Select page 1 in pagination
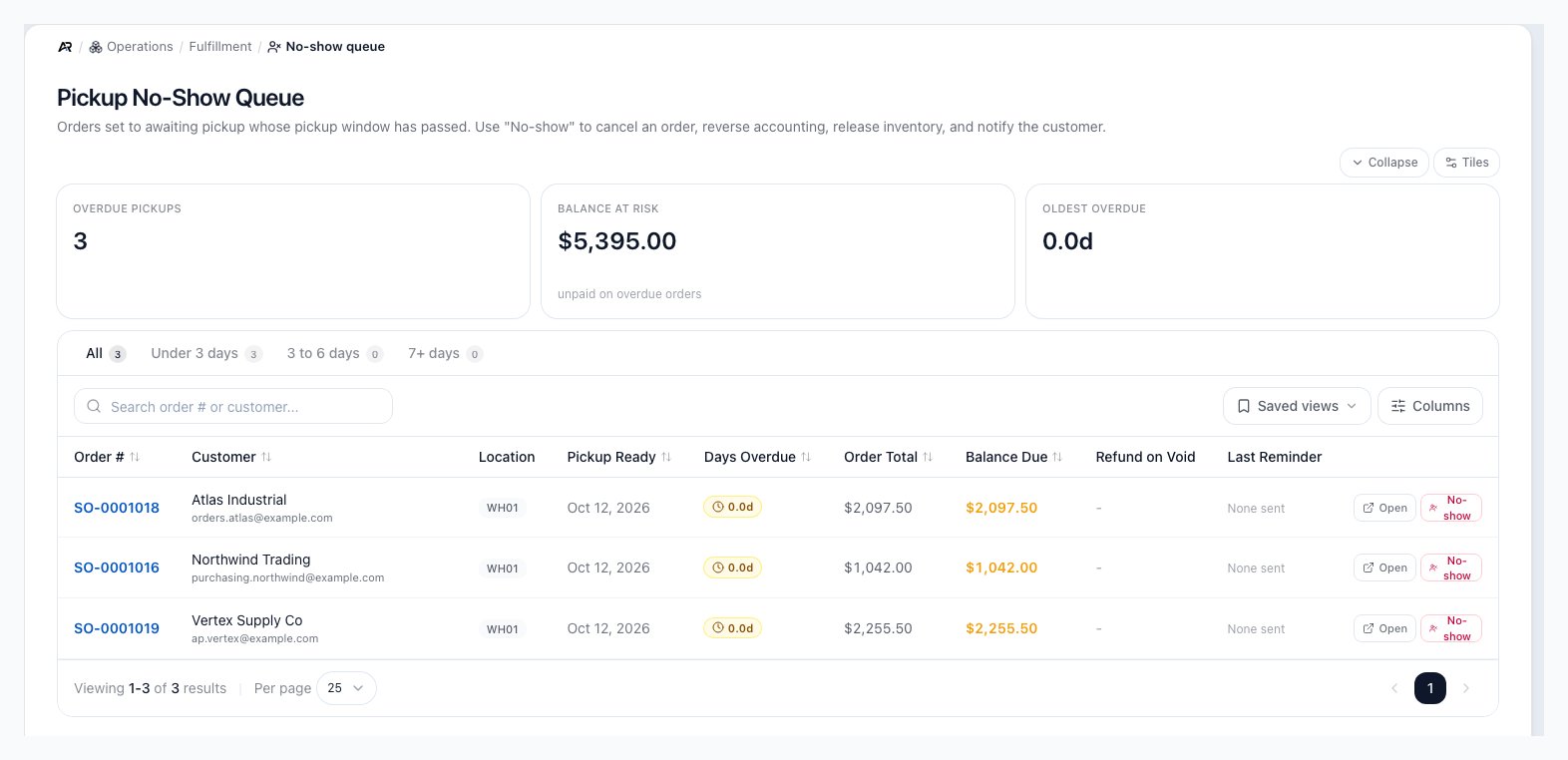Image resolution: width=1568 pixels, height=760 pixels. [1430, 688]
